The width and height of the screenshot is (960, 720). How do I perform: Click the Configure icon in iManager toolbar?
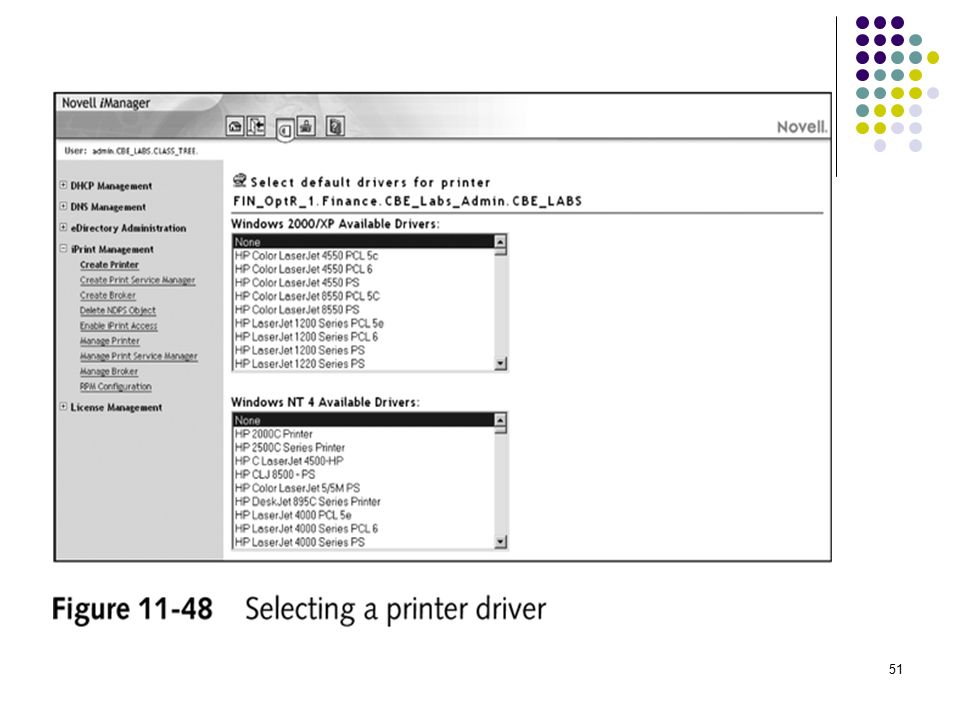point(306,127)
